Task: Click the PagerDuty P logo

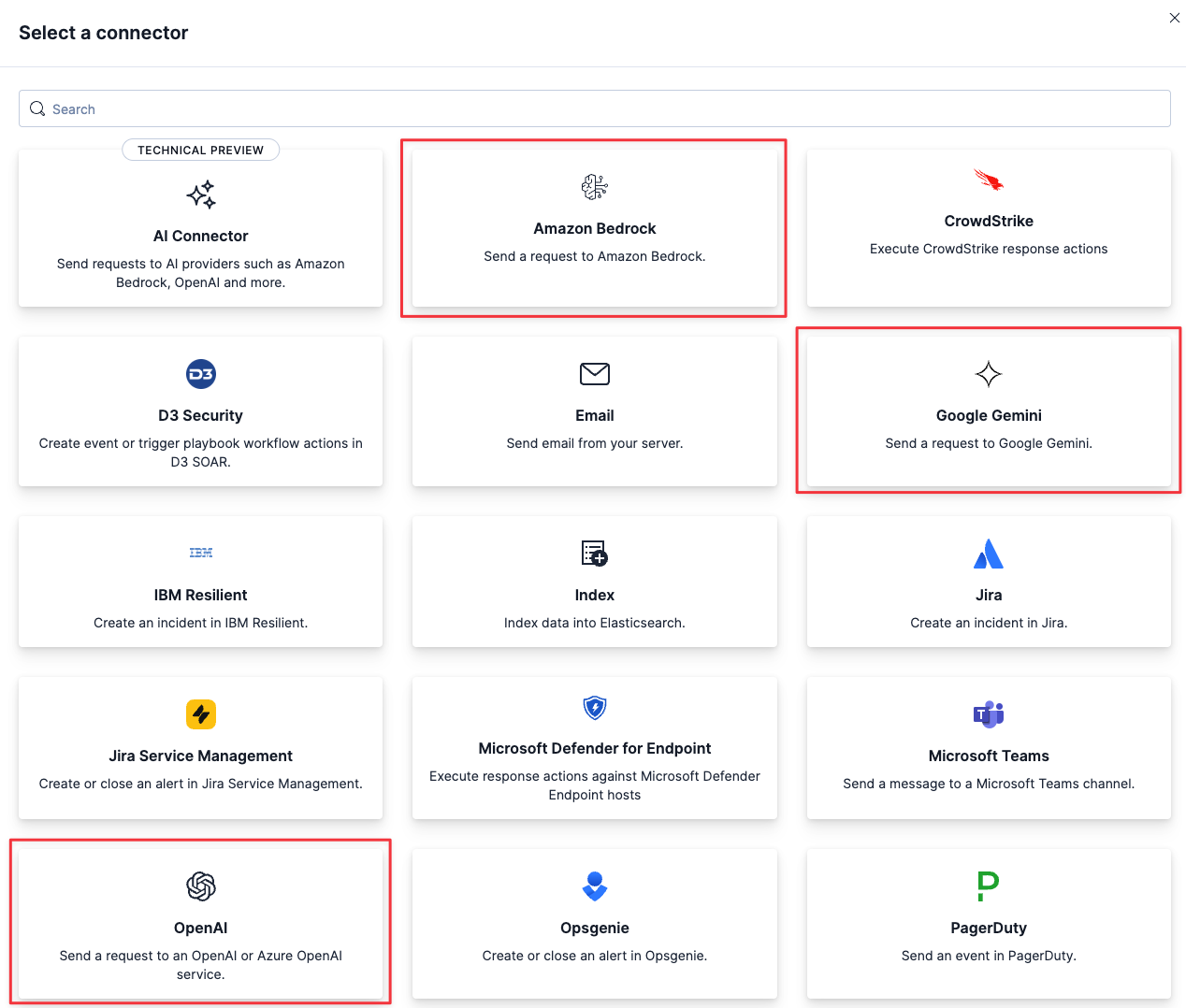Action: tap(989, 886)
